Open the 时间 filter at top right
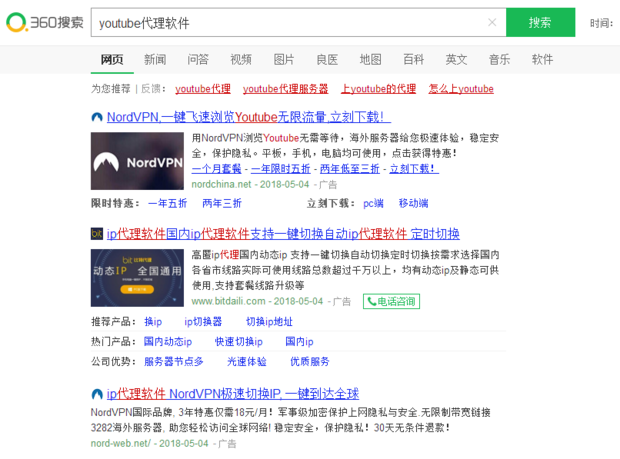The width and height of the screenshot is (620, 459). coord(601,23)
